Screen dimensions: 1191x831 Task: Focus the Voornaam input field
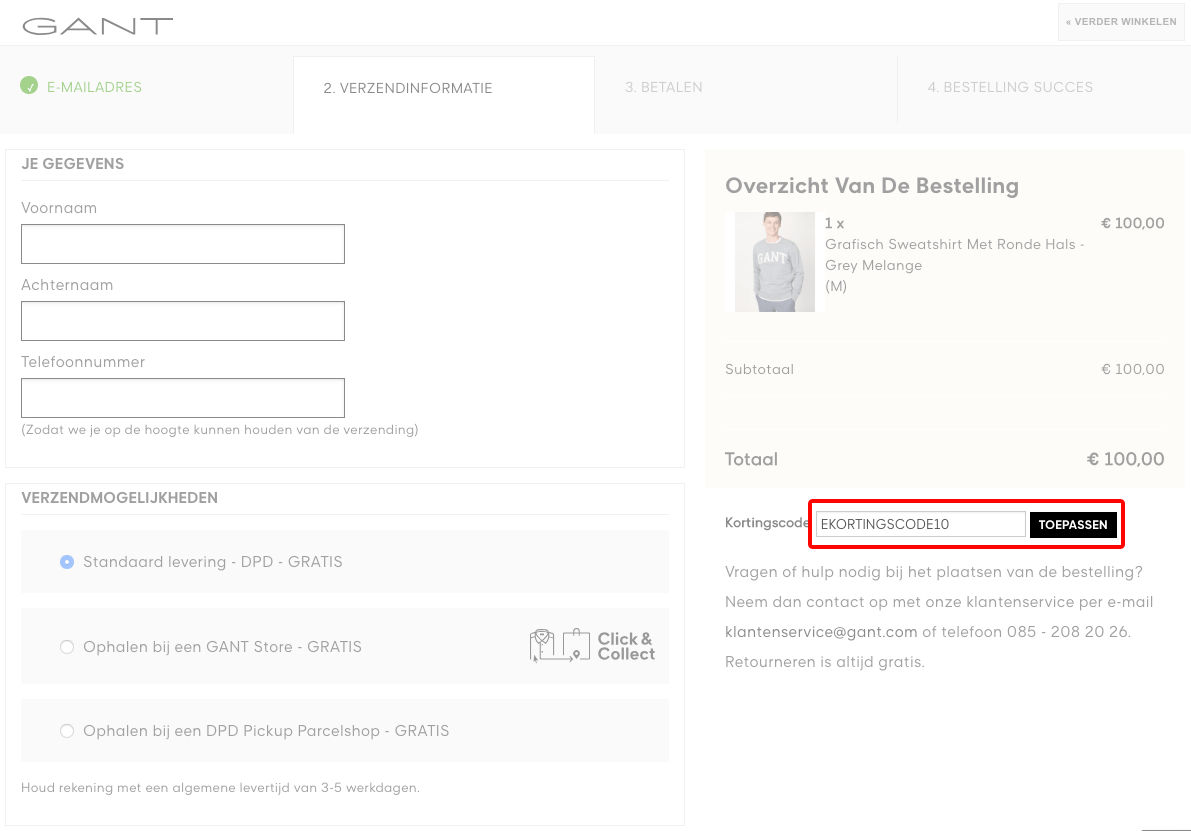tap(183, 244)
